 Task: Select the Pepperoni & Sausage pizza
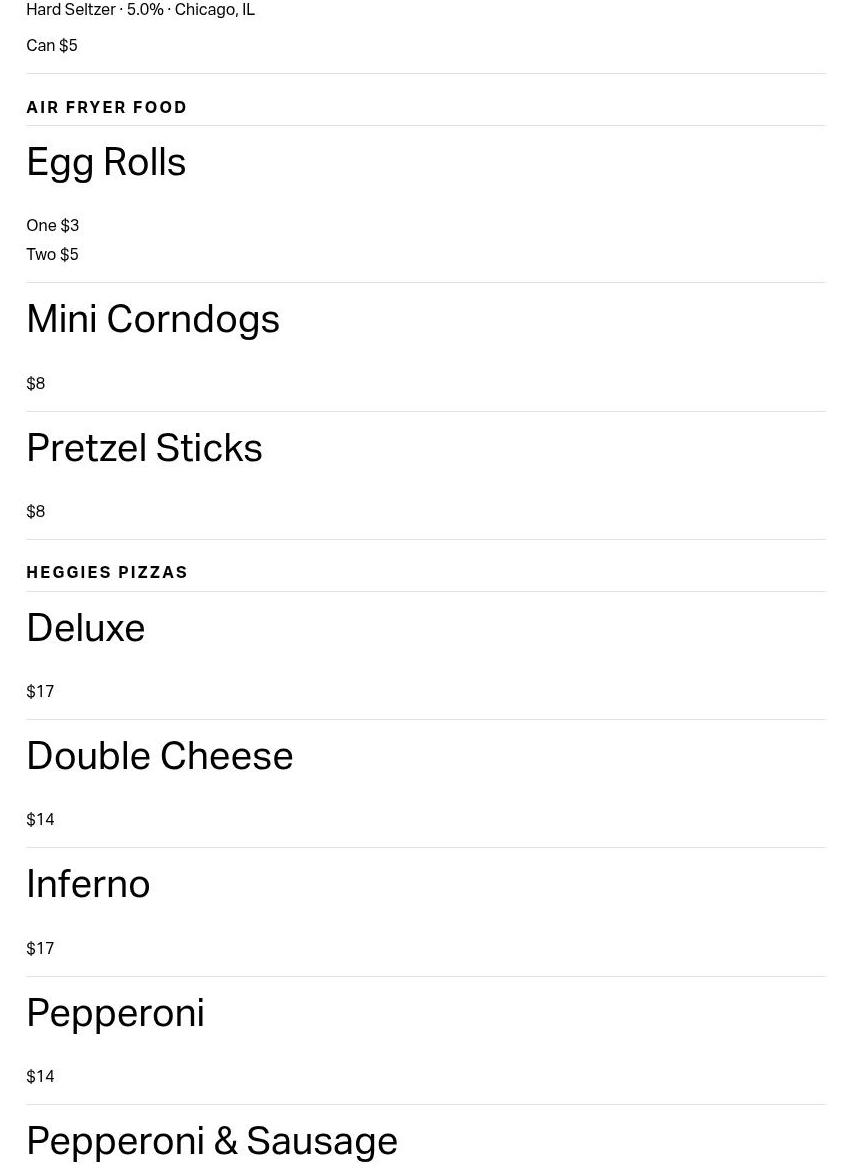tap(212, 1141)
